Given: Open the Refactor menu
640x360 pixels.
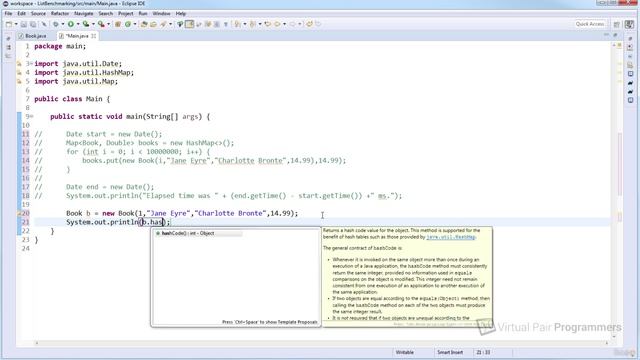Looking at the screenshot, I should tap(60, 13).
